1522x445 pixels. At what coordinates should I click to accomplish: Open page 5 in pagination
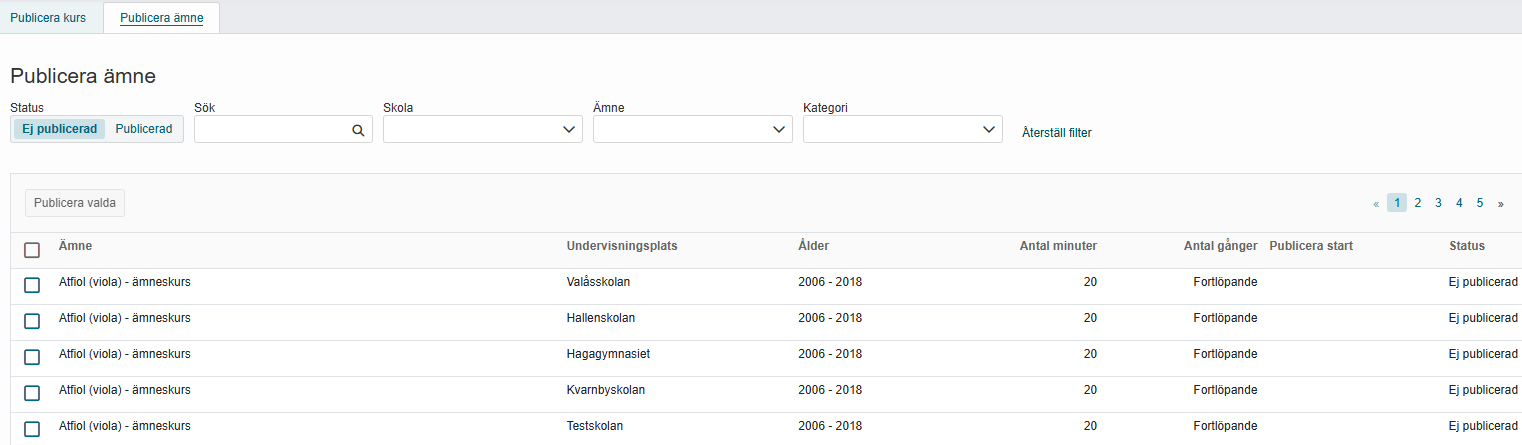click(x=1479, y=203)
